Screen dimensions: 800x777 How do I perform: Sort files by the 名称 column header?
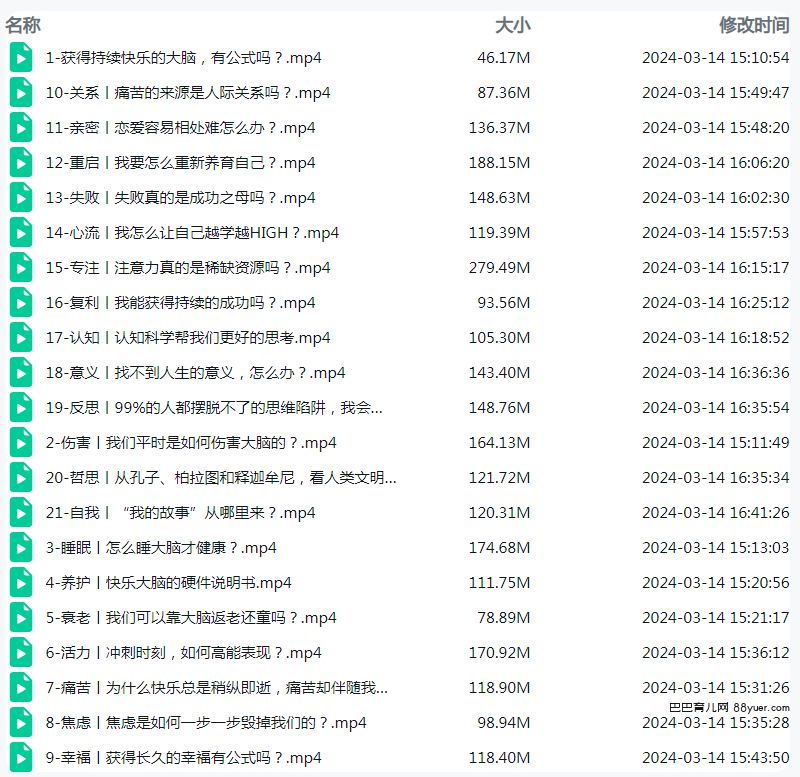point(23,26)
